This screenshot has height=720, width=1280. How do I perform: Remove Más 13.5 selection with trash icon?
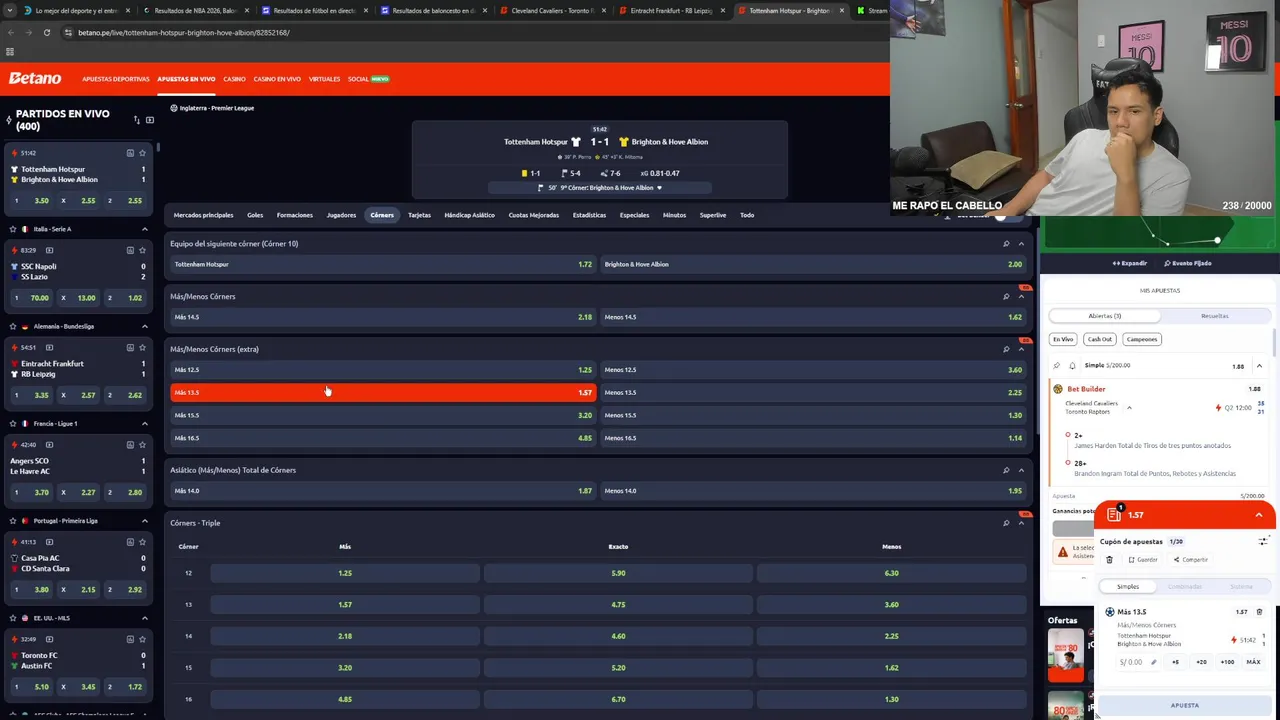click(x=1259, y=612)
